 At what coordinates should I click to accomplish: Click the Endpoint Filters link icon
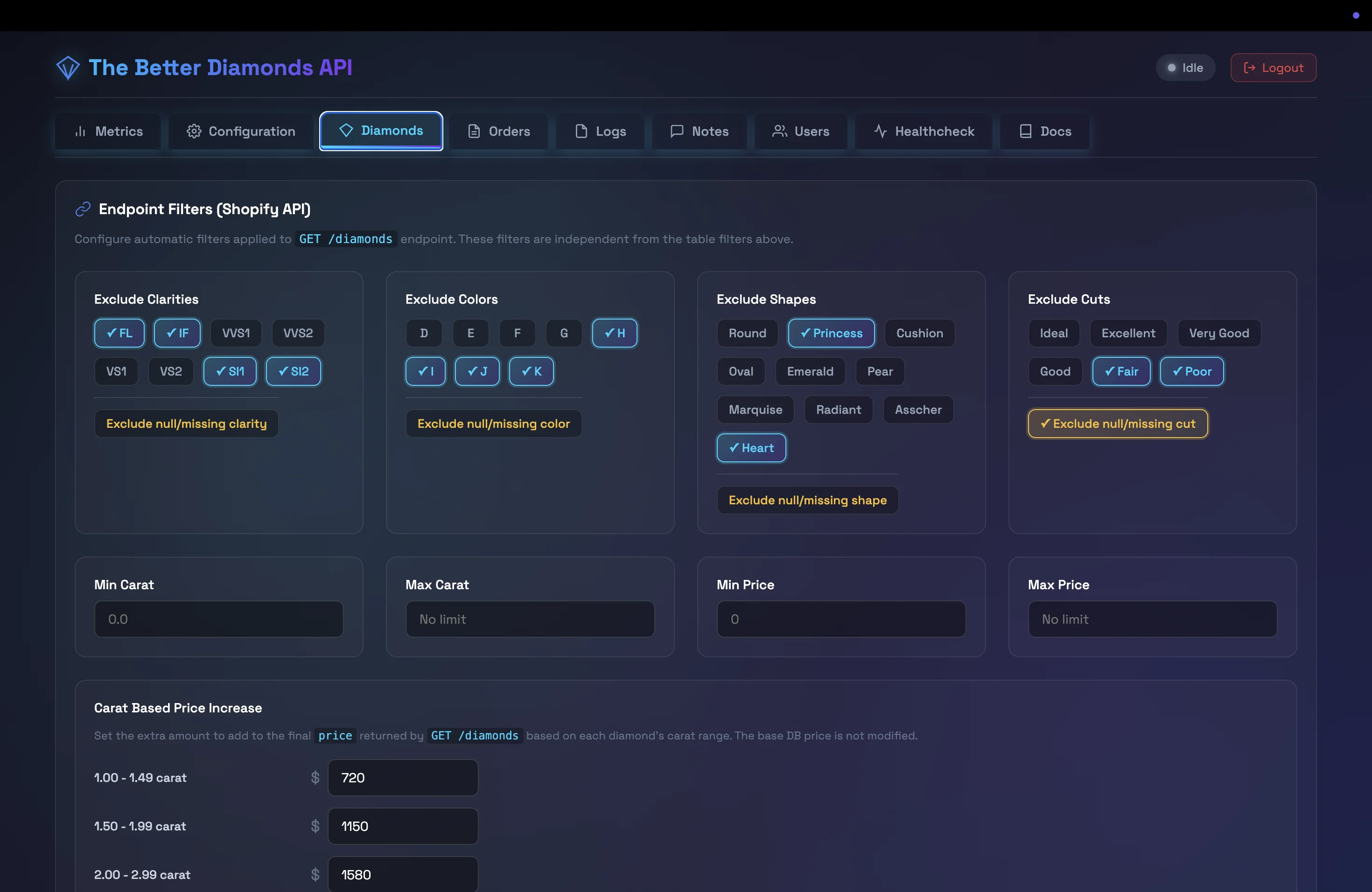(83, 209)
